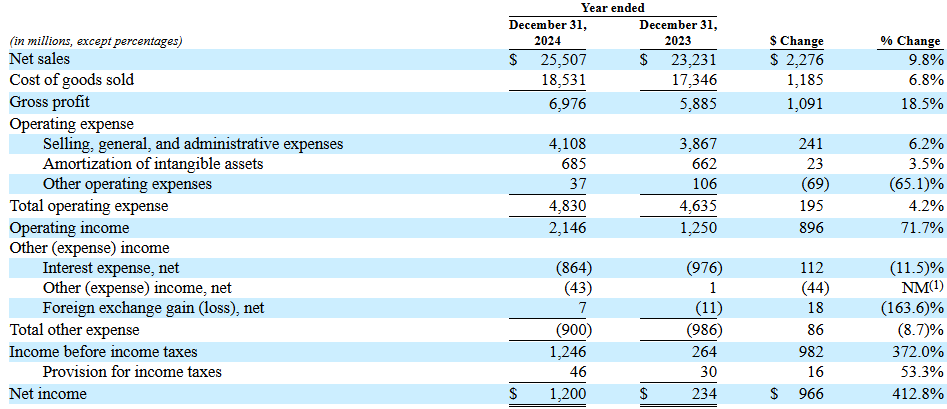Click the Operating expense section heading
Screen dimensions: 947x409
click(71, 124)
